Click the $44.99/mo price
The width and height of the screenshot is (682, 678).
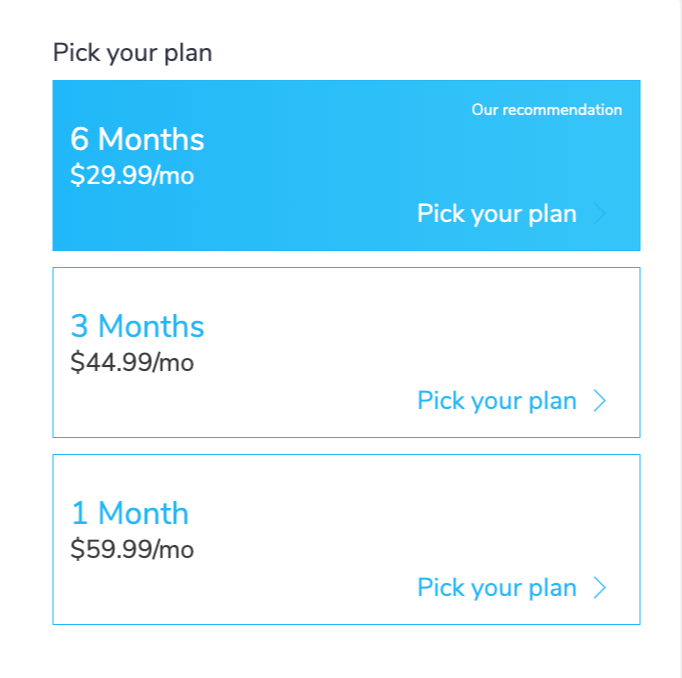click(x=132, y=362)
